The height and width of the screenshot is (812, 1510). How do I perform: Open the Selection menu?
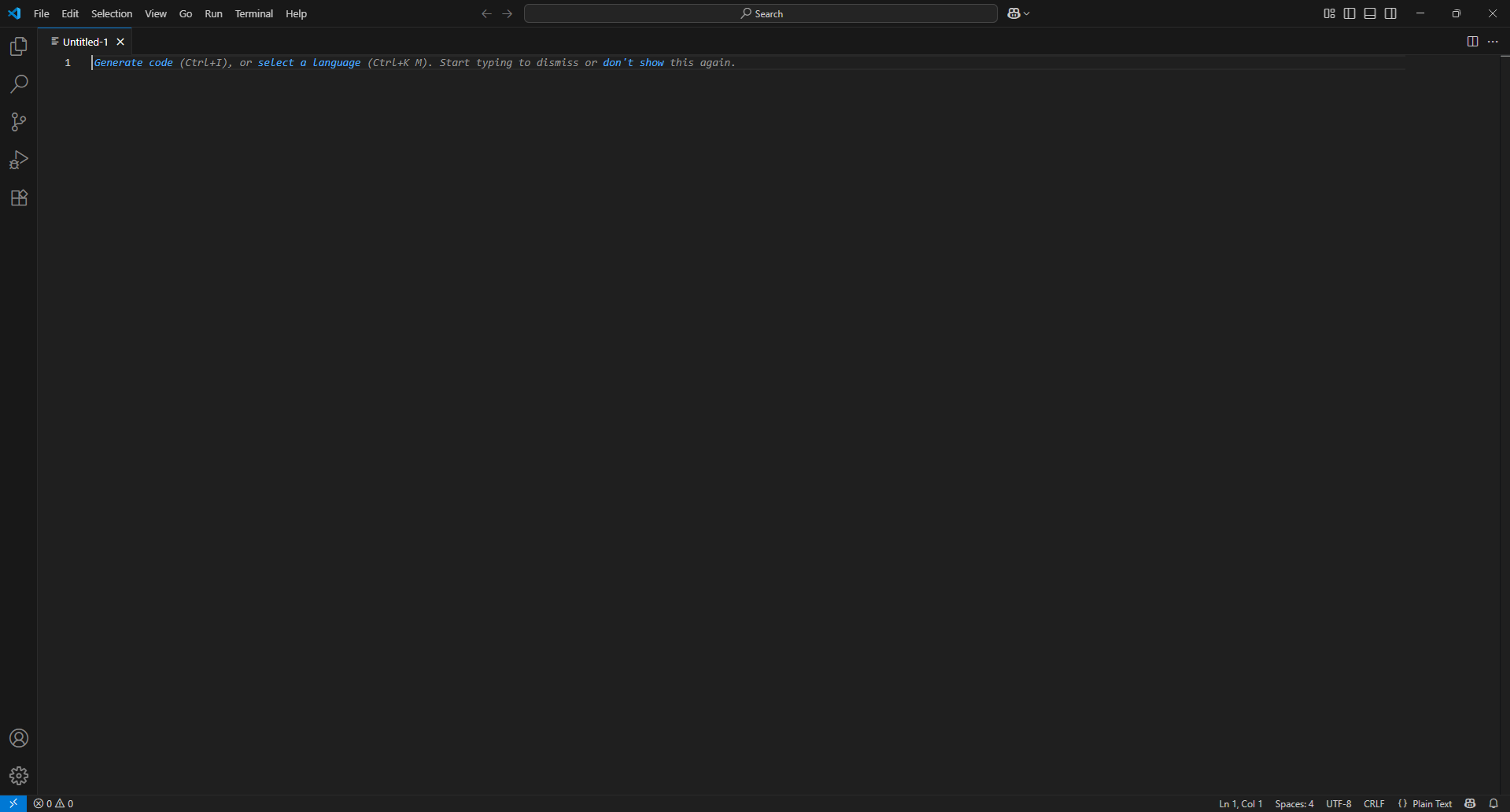pos(112,13)
